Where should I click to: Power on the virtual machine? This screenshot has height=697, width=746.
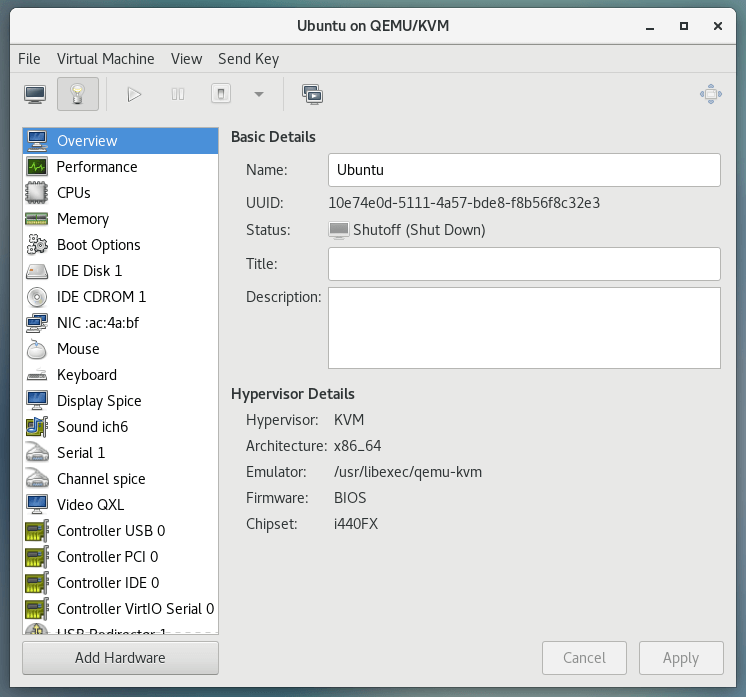[x=135, y=94]
